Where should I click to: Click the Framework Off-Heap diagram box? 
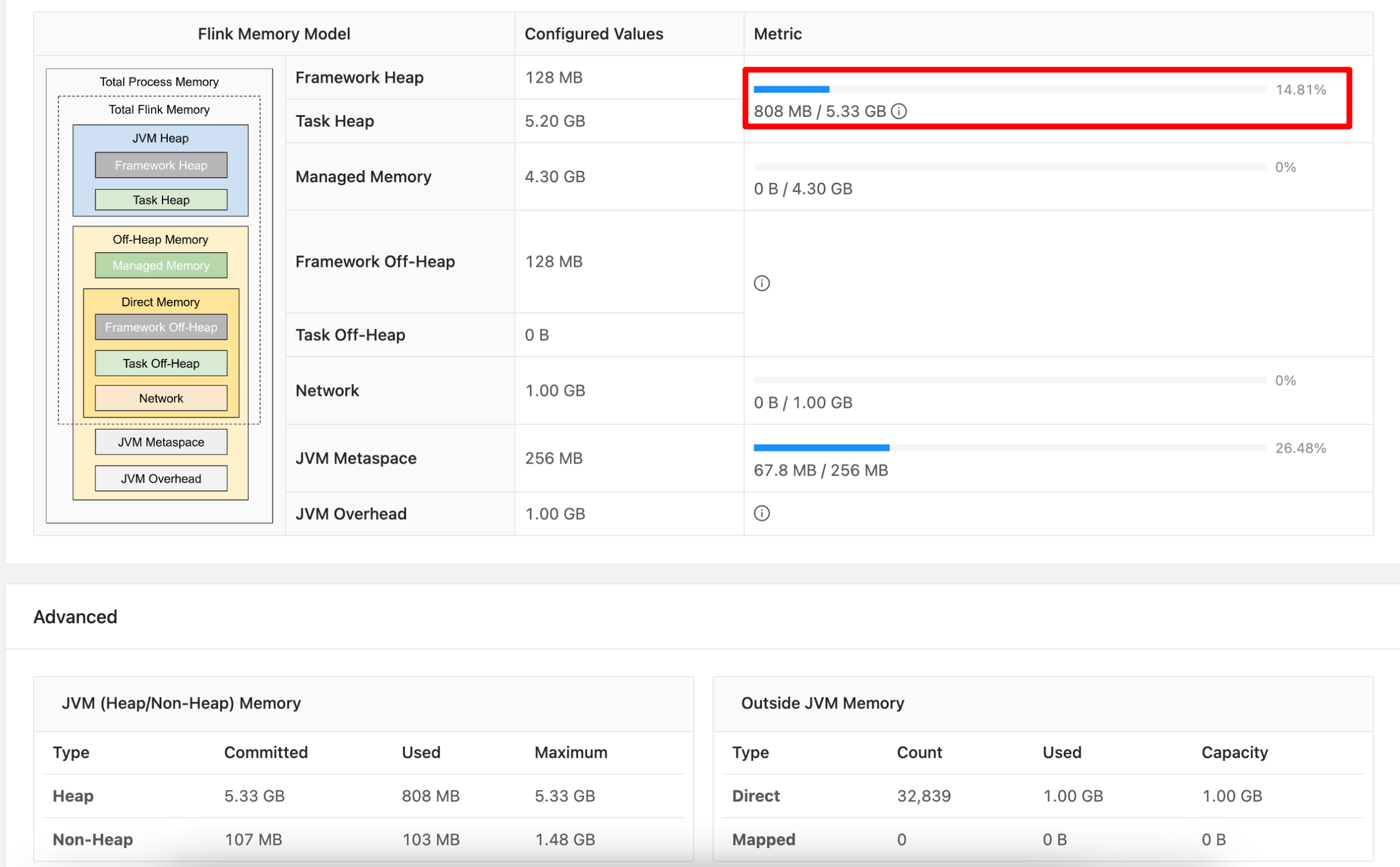(161, 327)
